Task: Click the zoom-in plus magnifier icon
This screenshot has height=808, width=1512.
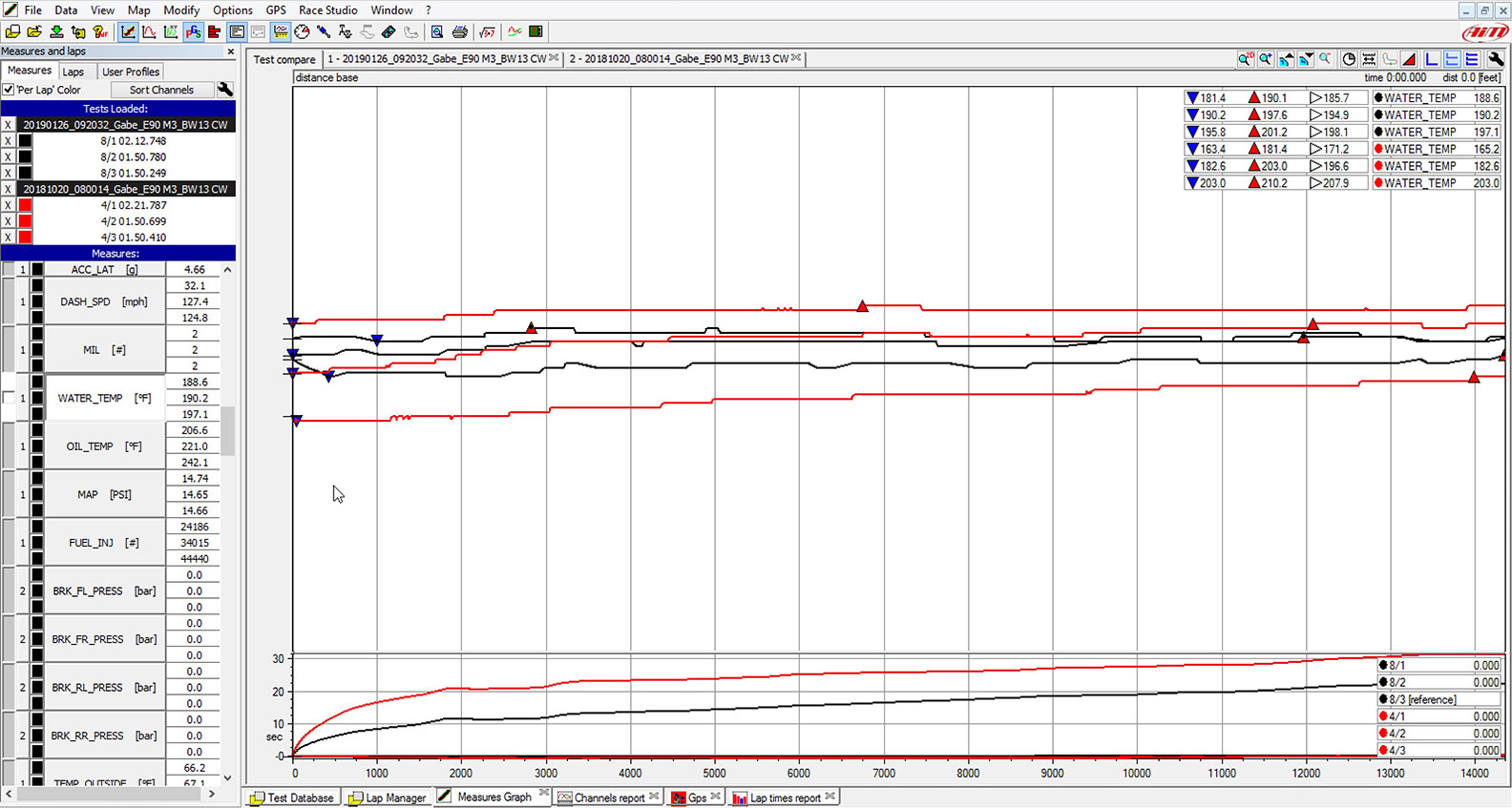Action: pyautogui.click(x=1266, y=59)
